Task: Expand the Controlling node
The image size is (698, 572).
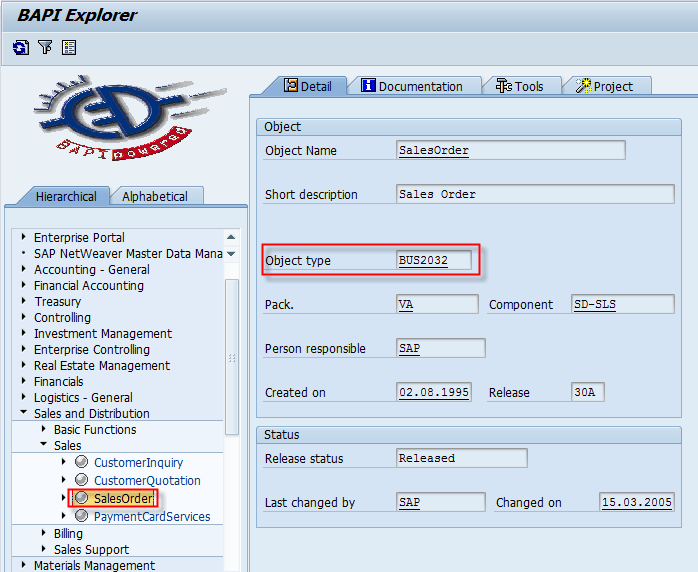Action: coord(24,317)
